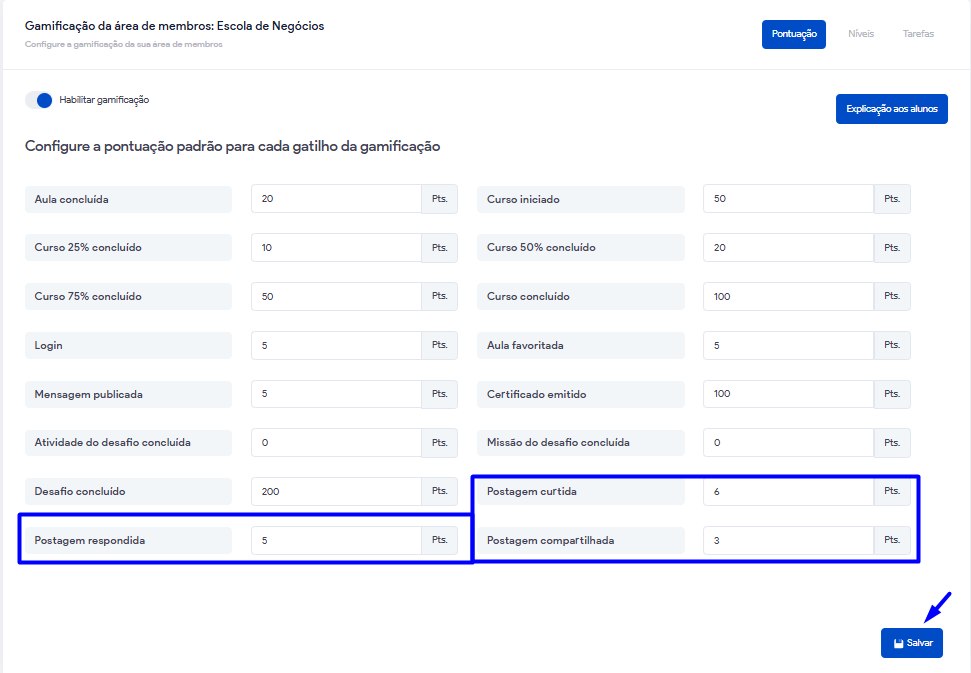This screenshot has width=971, height=673.
Task: Focus the Aula favoritada points field
Action: click(787, 346)
